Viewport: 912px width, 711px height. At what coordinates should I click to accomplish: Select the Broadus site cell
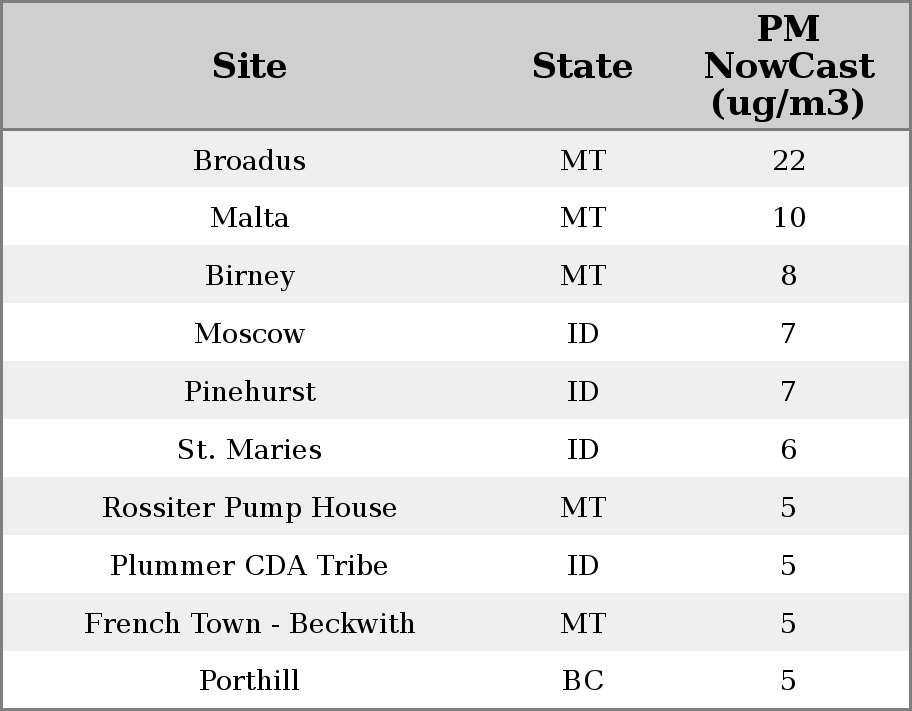249,161
